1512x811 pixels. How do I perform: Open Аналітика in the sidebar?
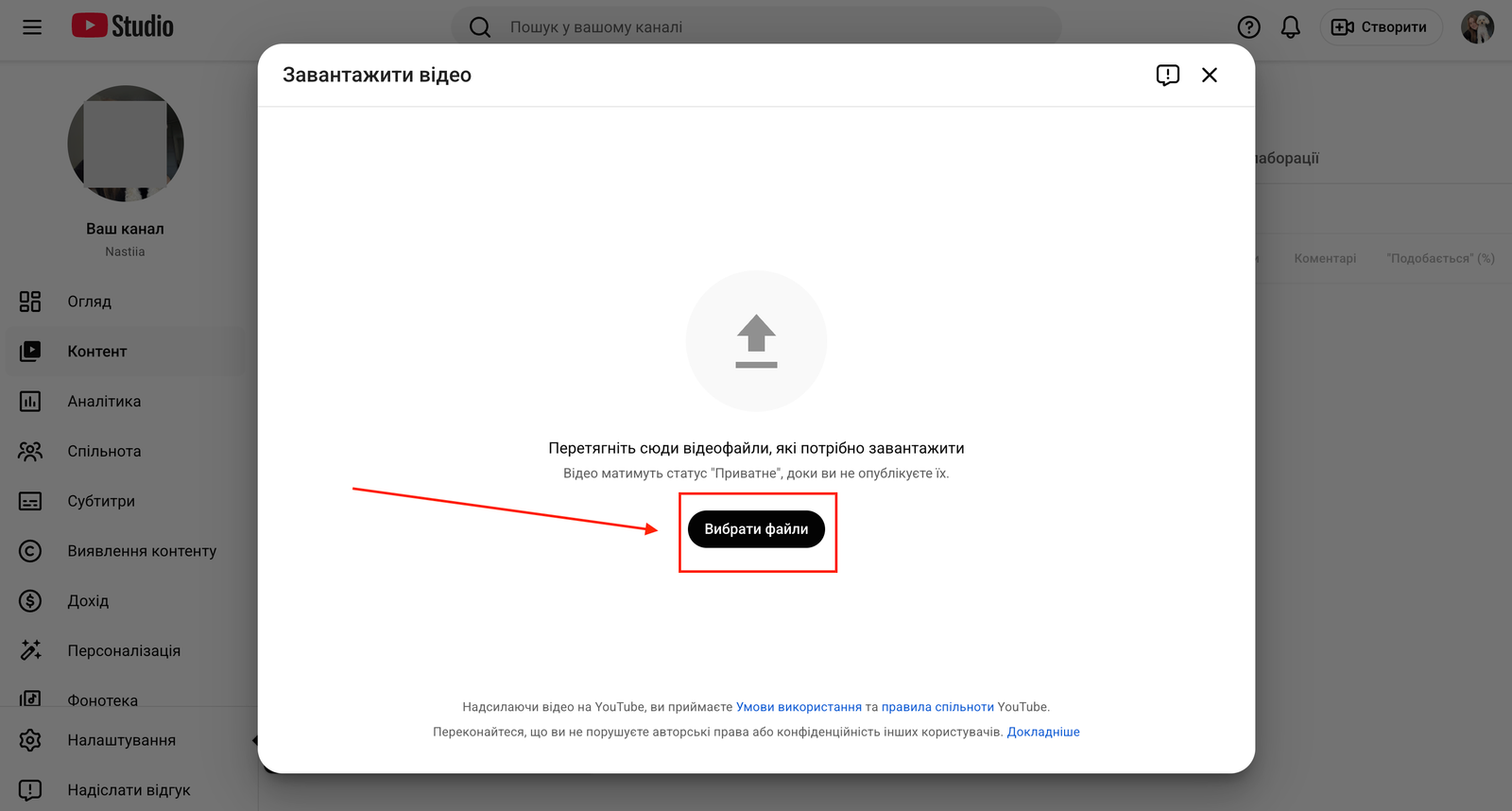125,402
